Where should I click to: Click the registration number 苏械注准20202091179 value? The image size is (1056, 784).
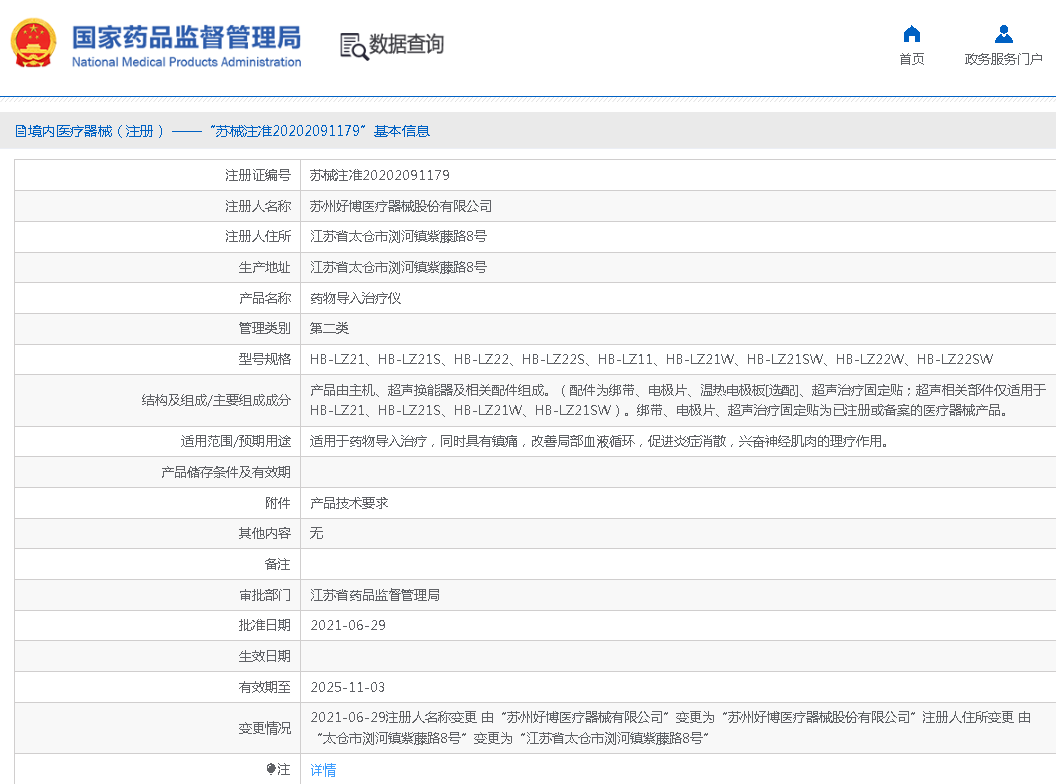[380, 175]
